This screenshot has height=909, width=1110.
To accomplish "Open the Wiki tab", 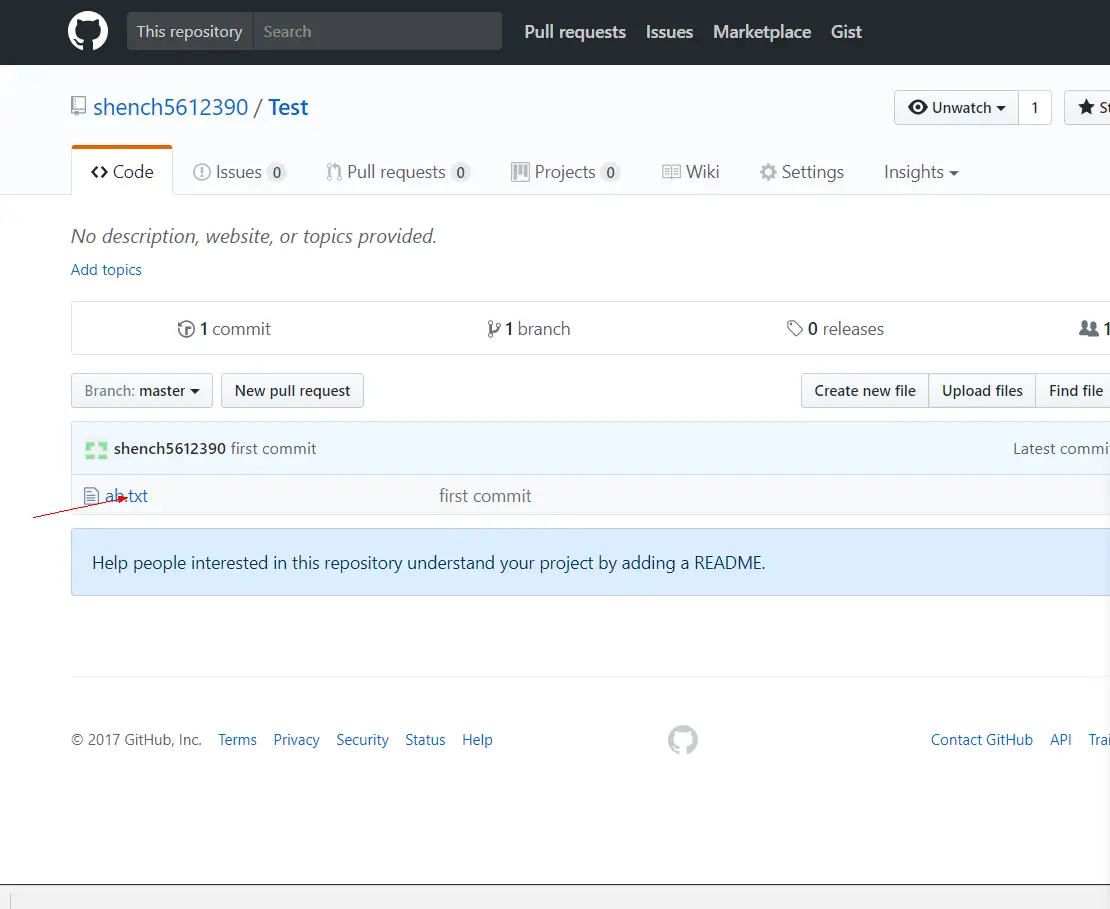I will pos(690,172).
